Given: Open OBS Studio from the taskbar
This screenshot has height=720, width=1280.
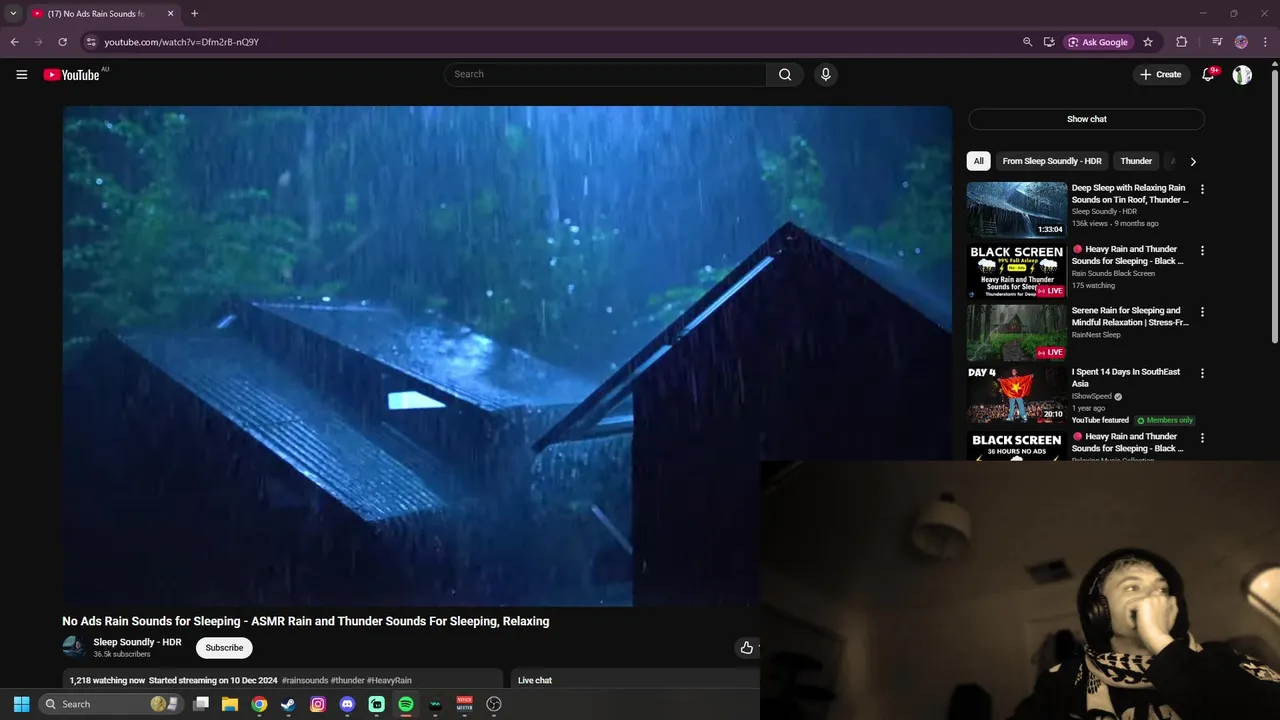Looking at the screenshot, I should pyautogui.click(x=493, y=704).
